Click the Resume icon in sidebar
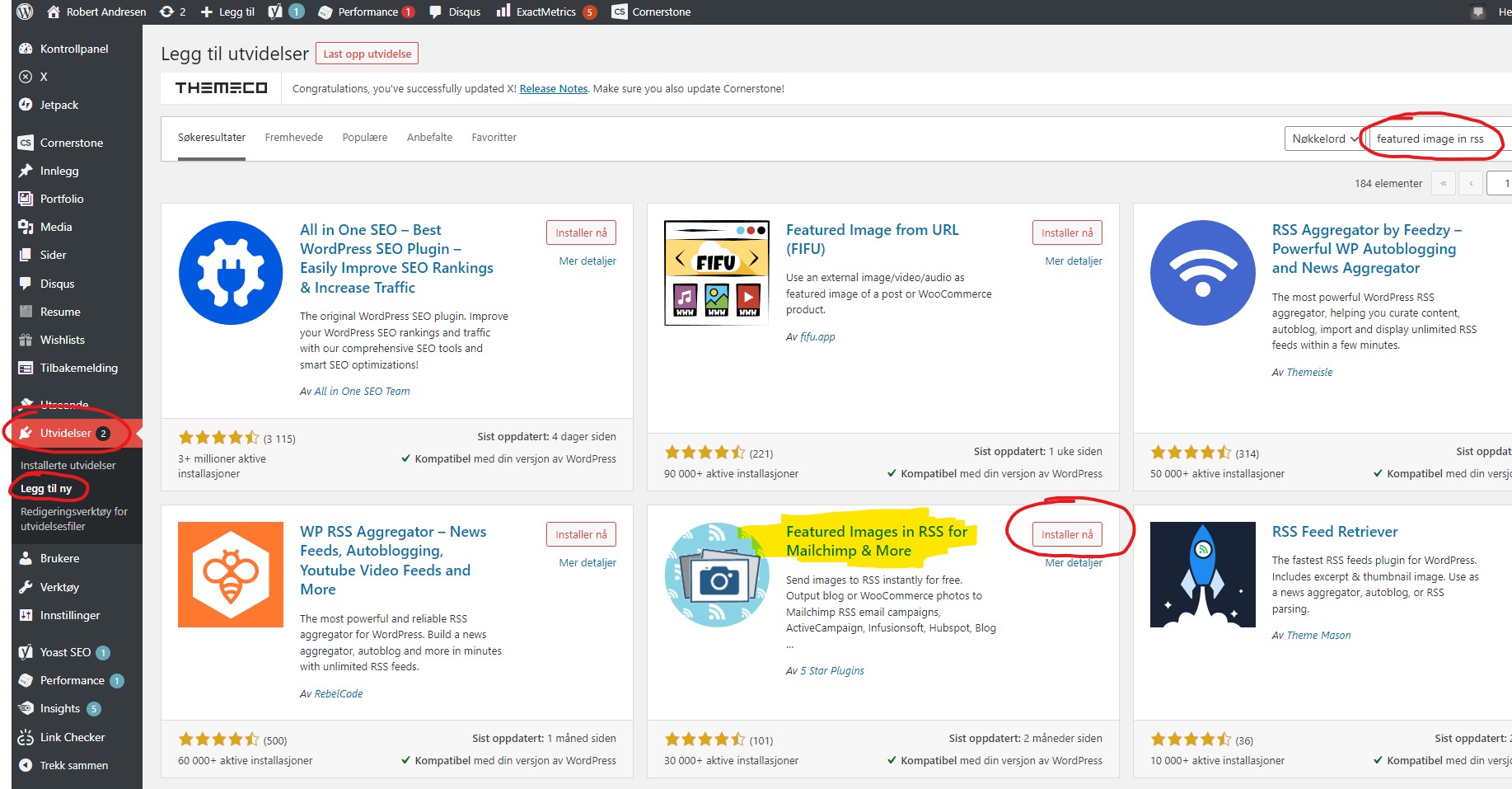The height and width of the screenshot is (789, 1512). coord(26,312)
